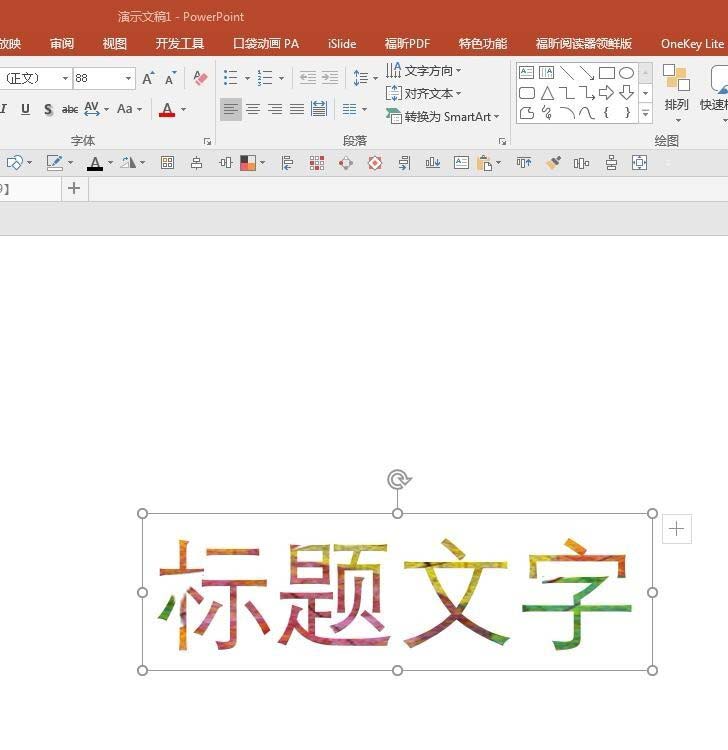Toggle text shadow with the S button

pos(48,110)
